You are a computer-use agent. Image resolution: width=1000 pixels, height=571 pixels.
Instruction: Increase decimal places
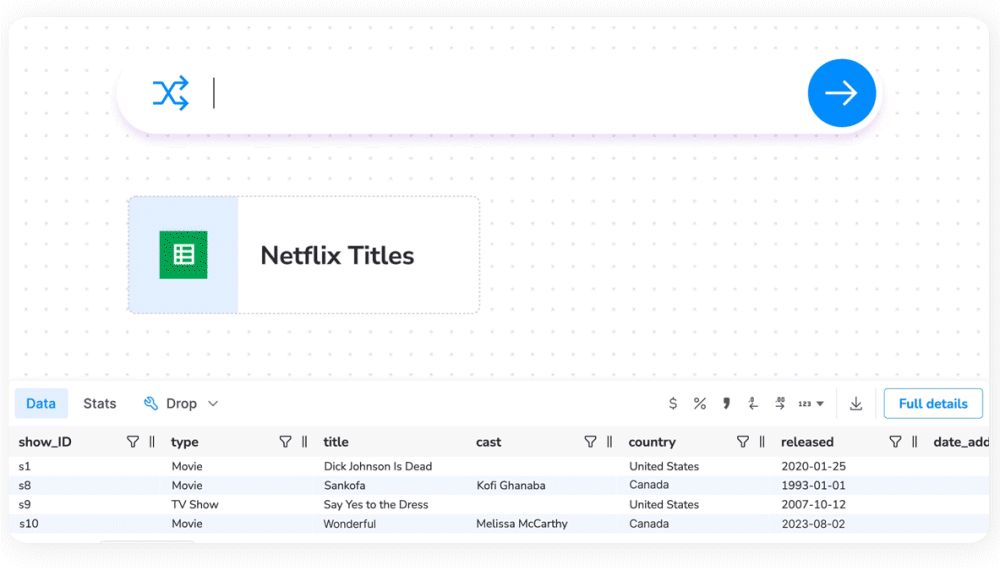tap(780, 403)
